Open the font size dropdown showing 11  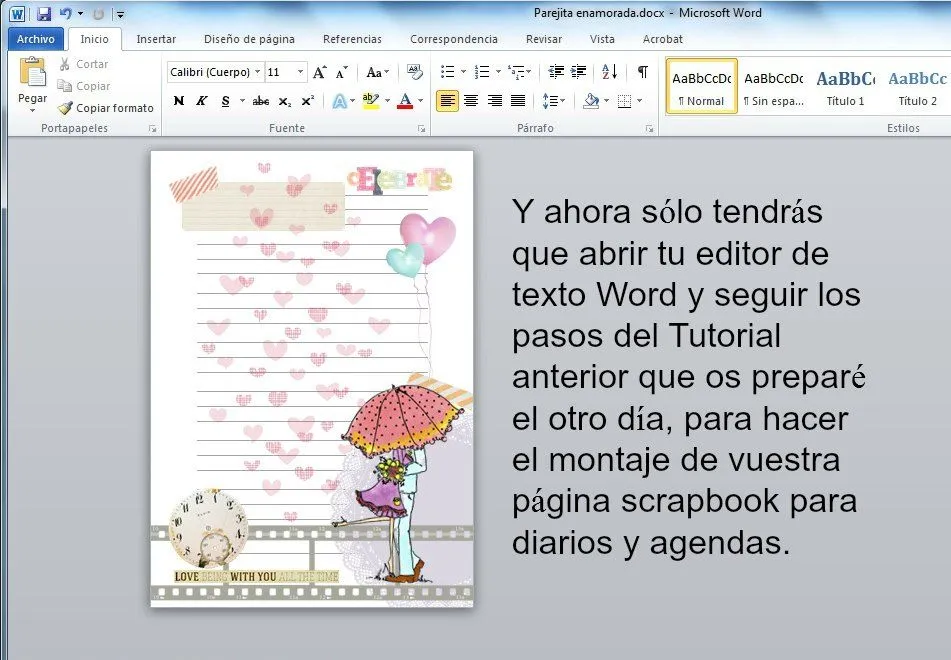300,72
